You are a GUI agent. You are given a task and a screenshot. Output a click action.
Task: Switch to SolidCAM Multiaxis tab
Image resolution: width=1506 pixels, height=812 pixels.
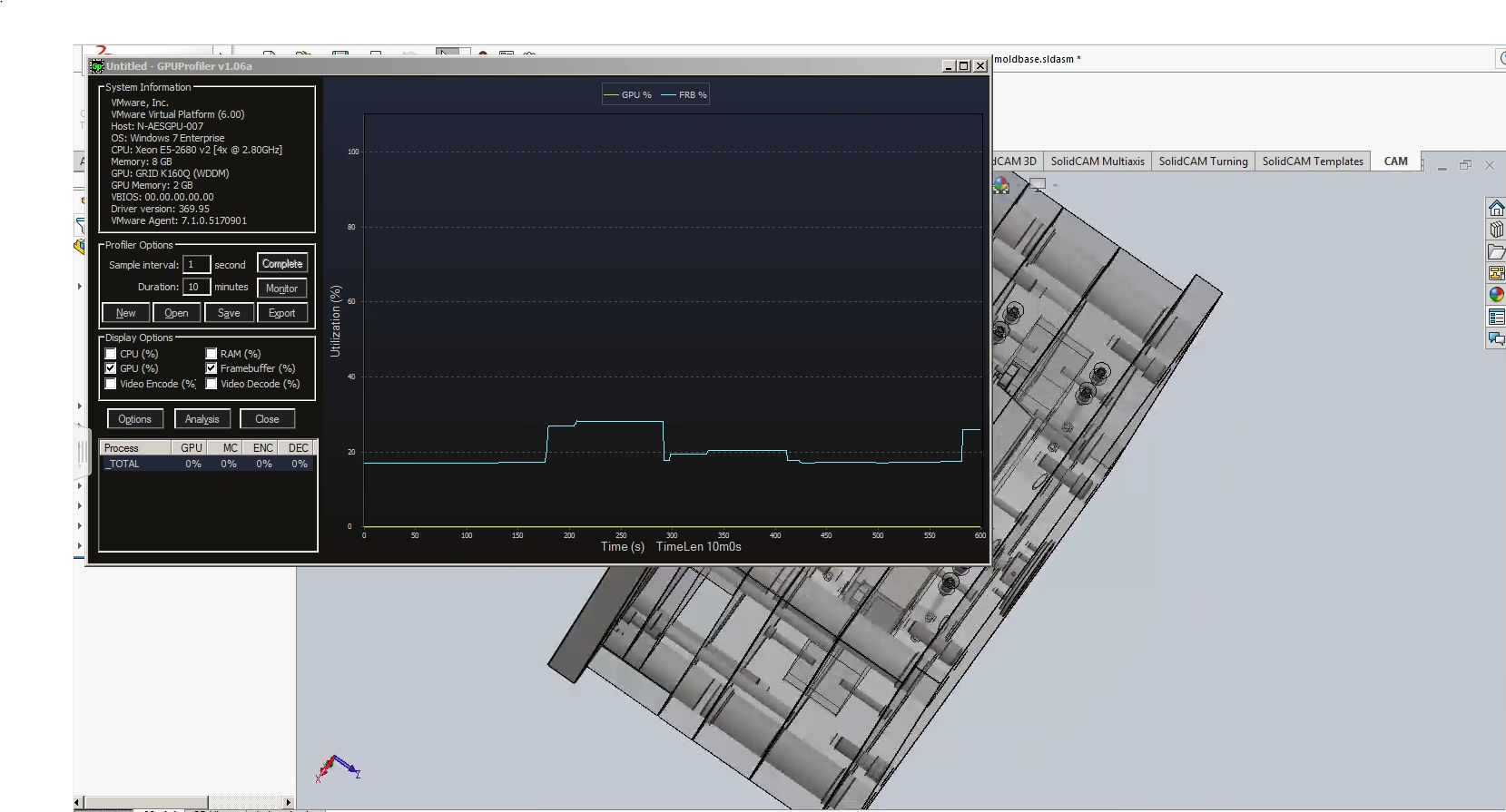click(1098, 161)
